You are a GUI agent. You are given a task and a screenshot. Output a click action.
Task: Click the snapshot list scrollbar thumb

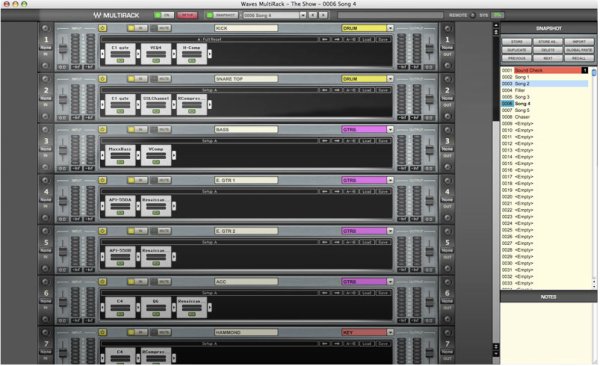click(x=594, y=73)
